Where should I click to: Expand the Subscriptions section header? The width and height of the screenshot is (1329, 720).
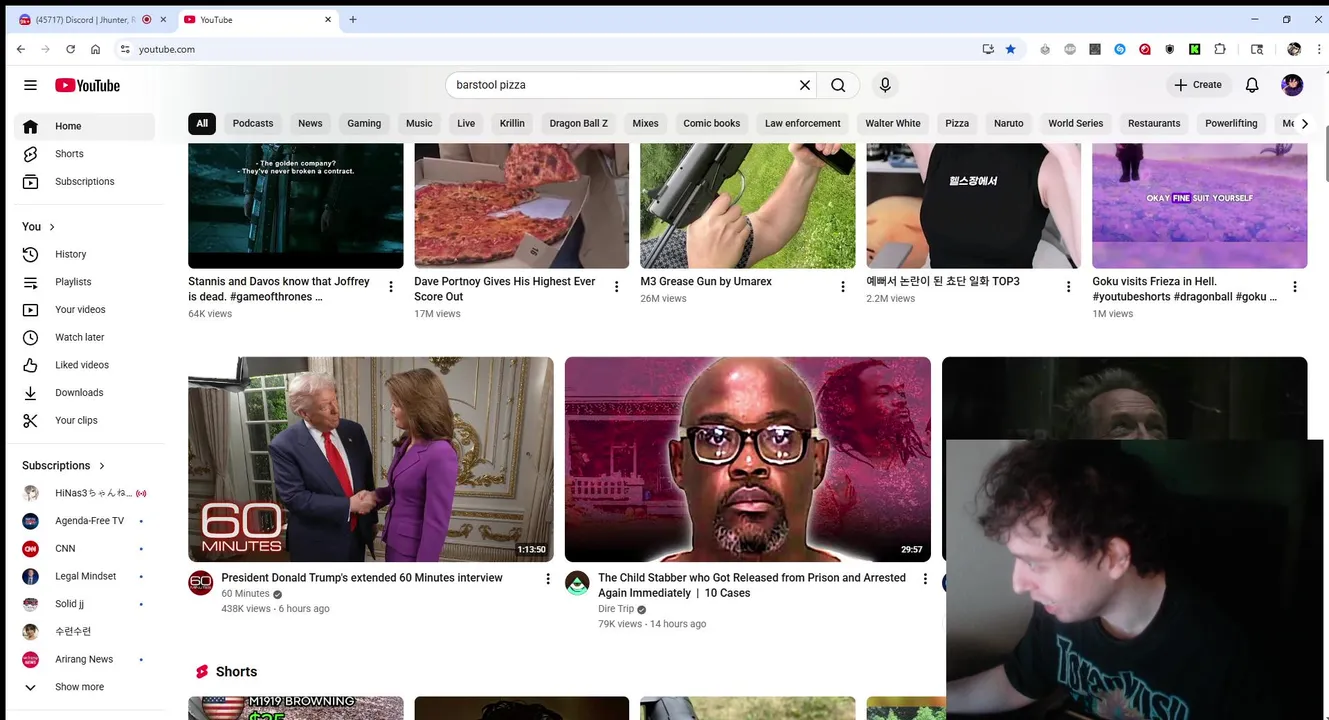[x=64, y=466]
